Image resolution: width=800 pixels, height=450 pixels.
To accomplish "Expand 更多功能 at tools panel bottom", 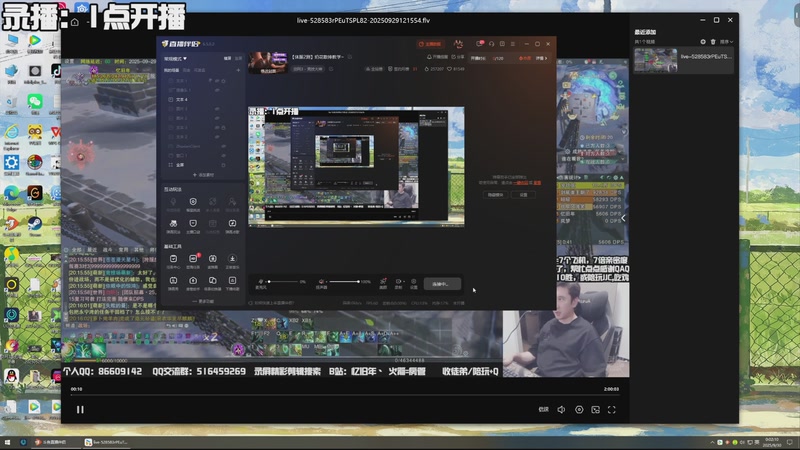I will pos(203,302).
